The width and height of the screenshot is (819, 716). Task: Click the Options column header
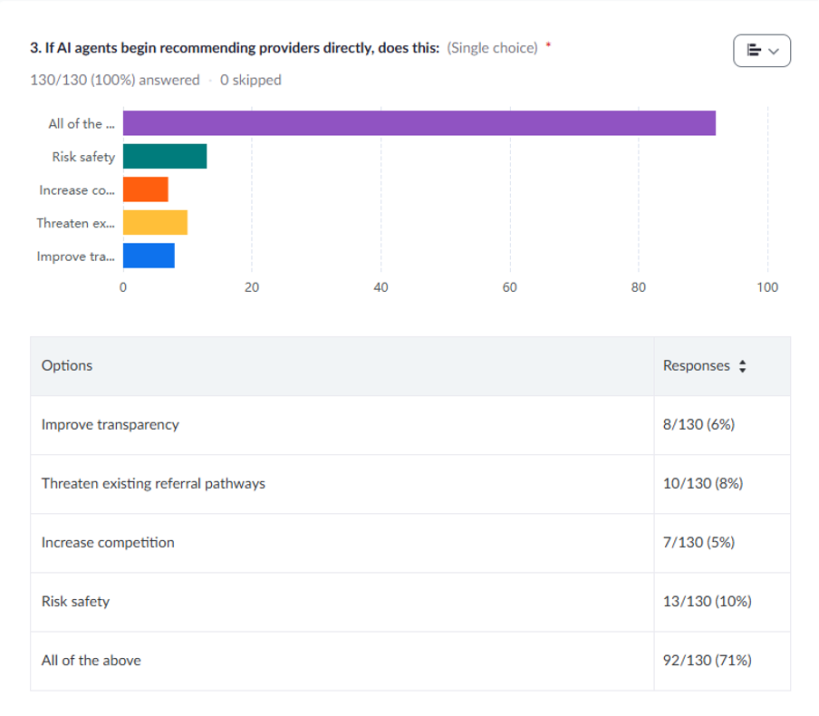click(x=67, y=366)
